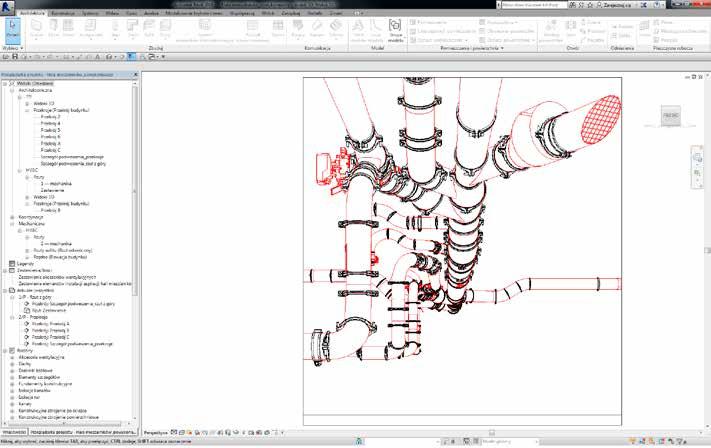Select Przekrój B in project browser
Screen dimensions: 711x448
50,210
